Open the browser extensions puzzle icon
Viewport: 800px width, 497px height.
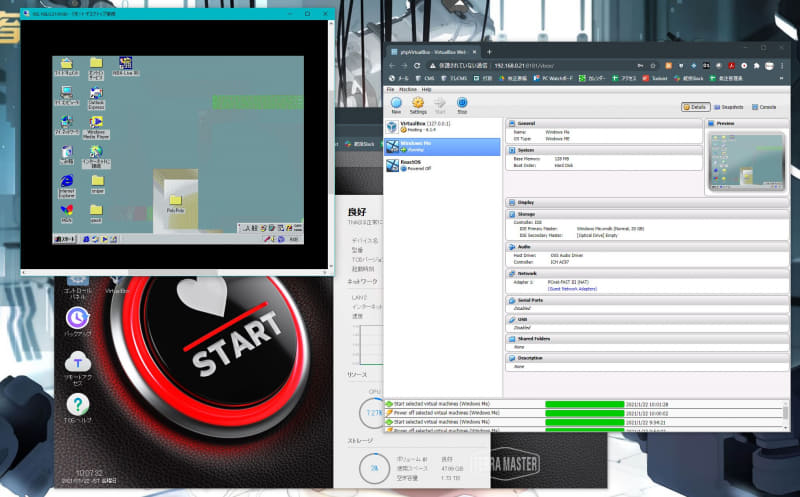(x=757, y=66)
